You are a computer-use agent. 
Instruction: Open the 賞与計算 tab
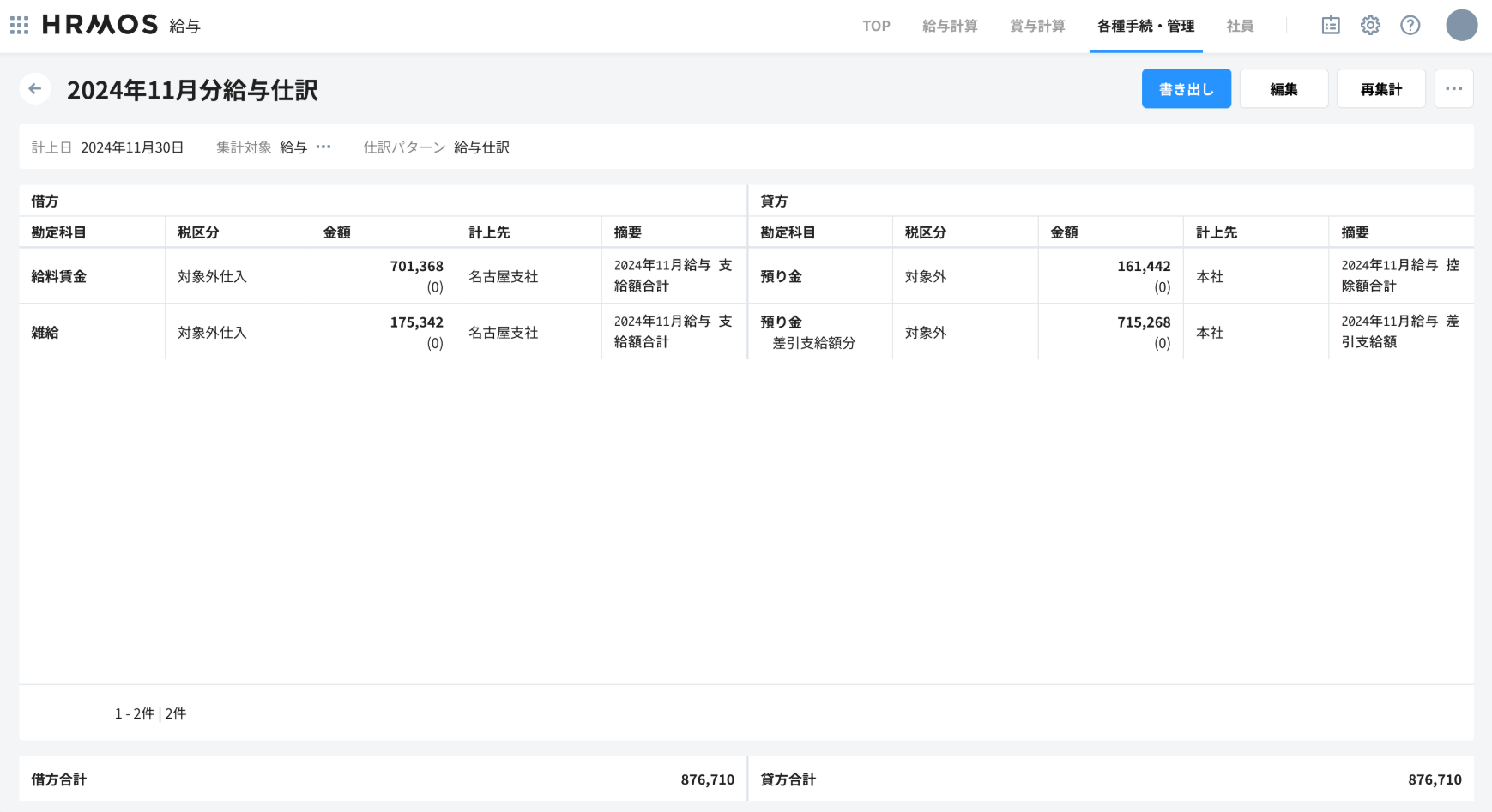click(1037, 27)
